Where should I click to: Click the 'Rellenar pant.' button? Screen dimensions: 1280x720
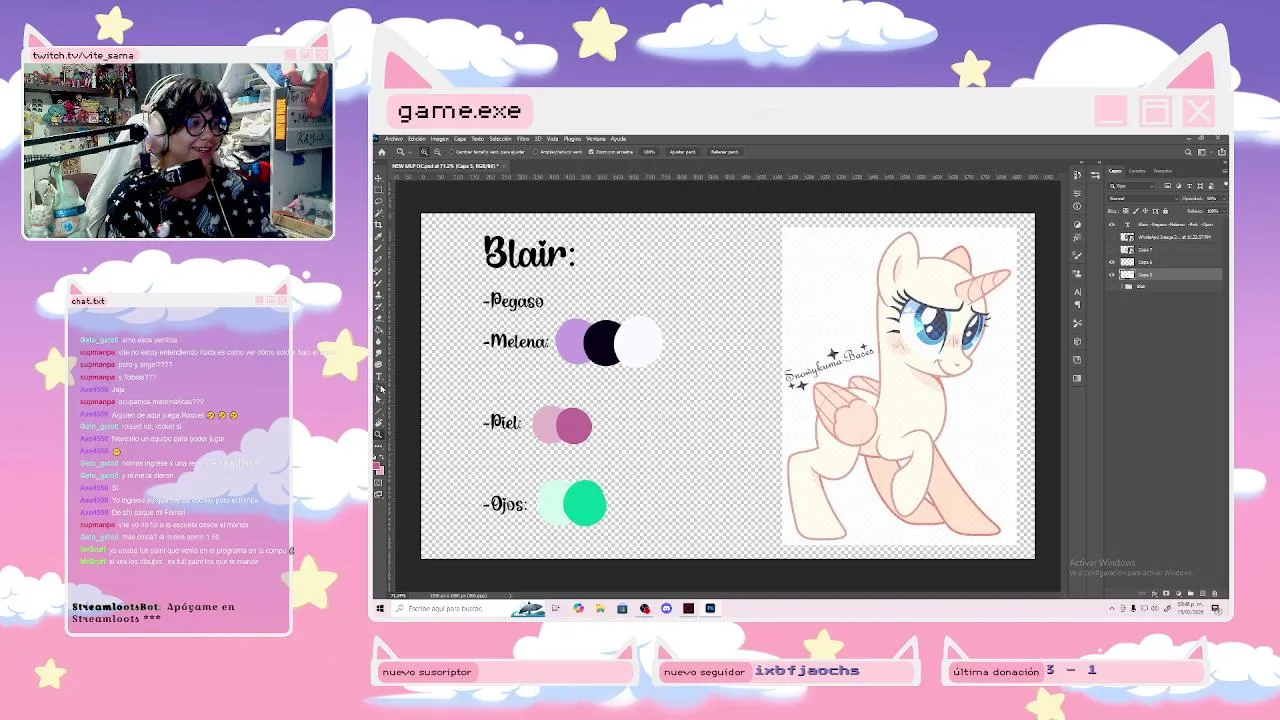coord(725,152)
